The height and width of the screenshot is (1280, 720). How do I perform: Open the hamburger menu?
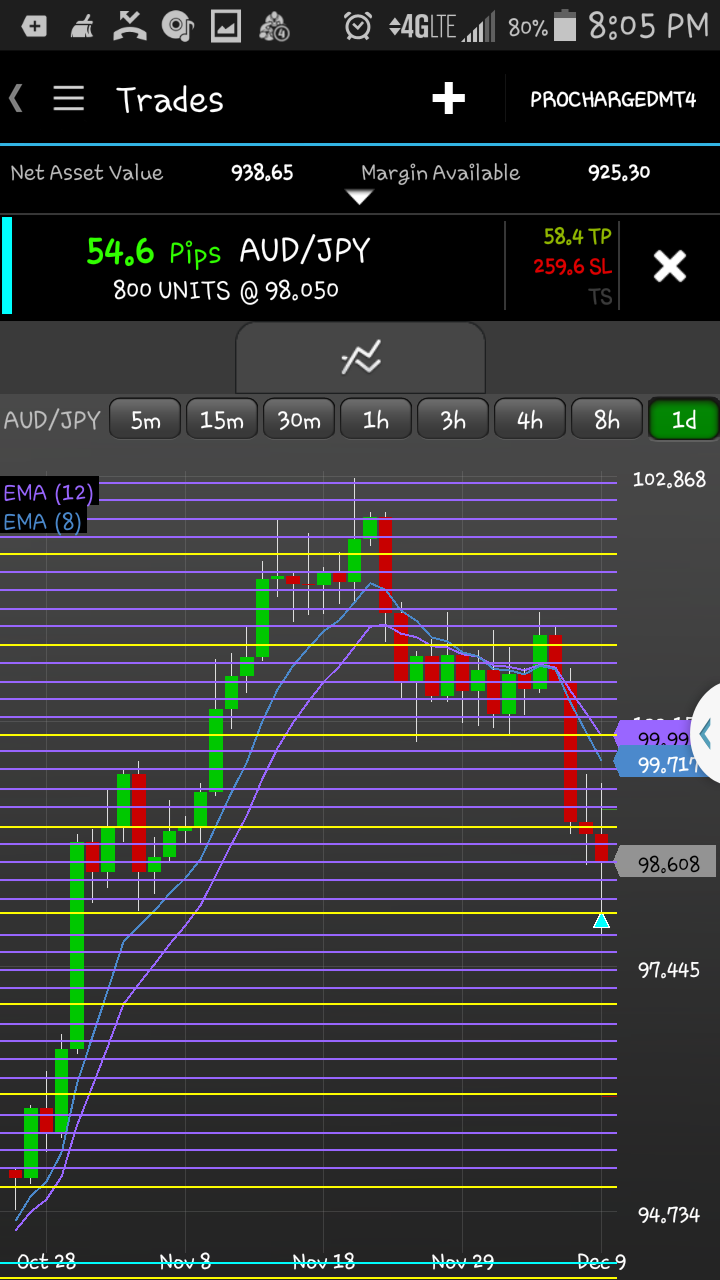click(x=68, y=98)
